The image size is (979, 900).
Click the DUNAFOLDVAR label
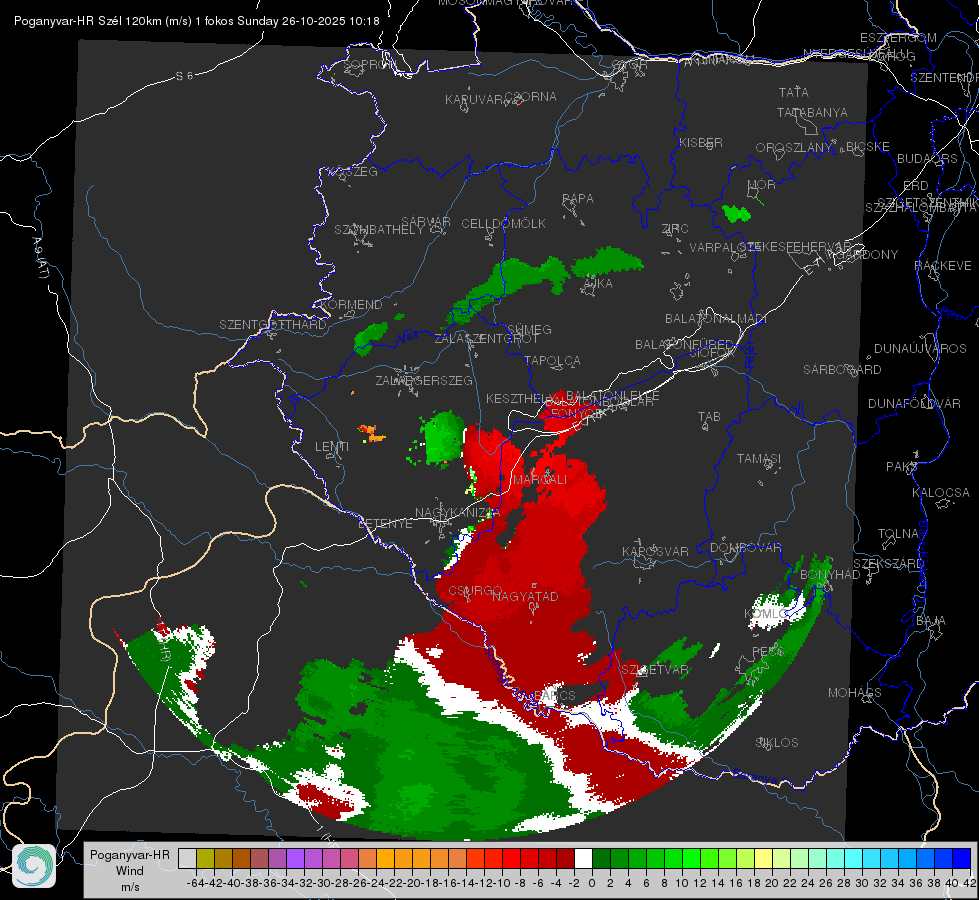914,403
